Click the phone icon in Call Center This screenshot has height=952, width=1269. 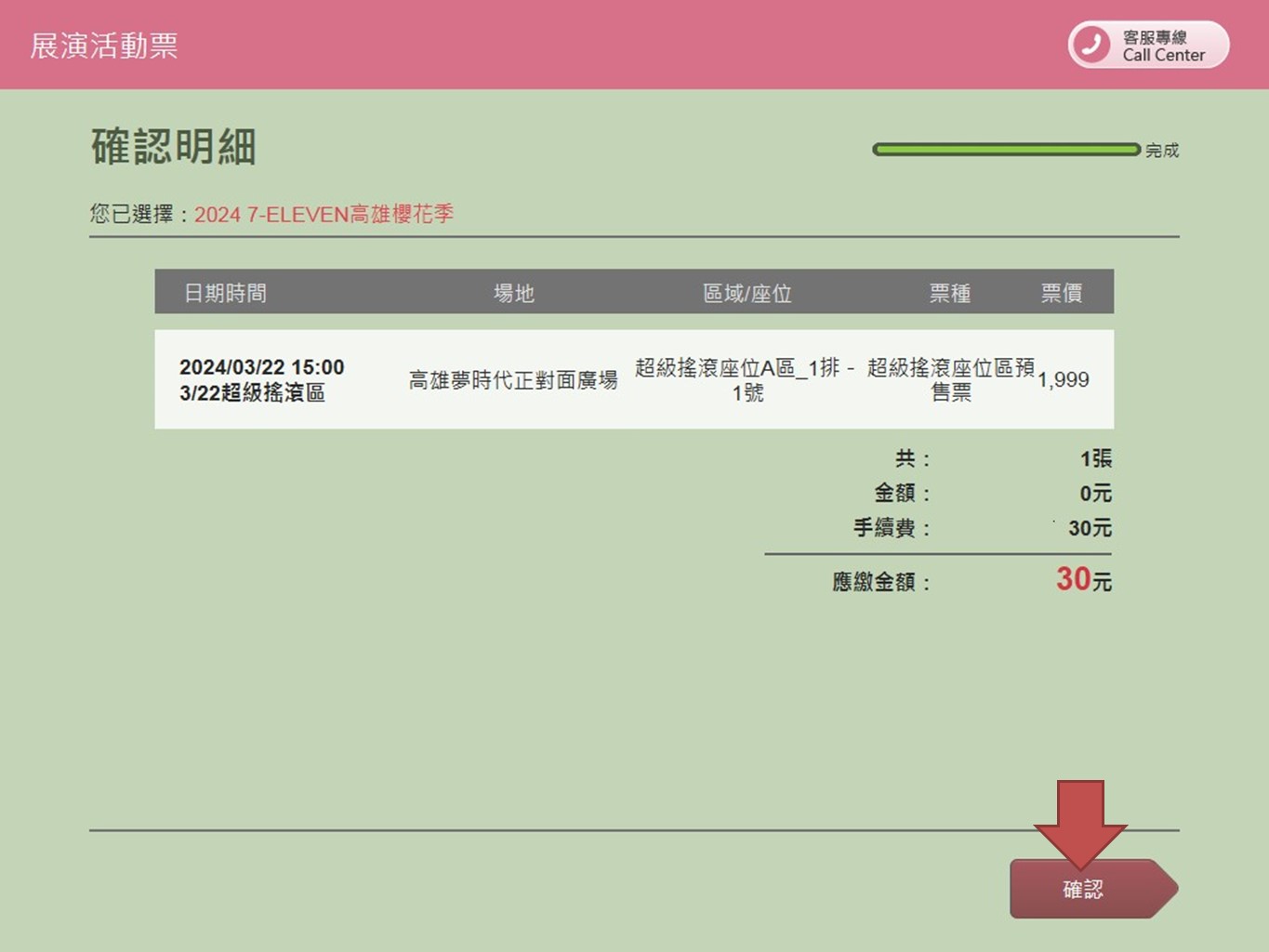click(1093, 45)
